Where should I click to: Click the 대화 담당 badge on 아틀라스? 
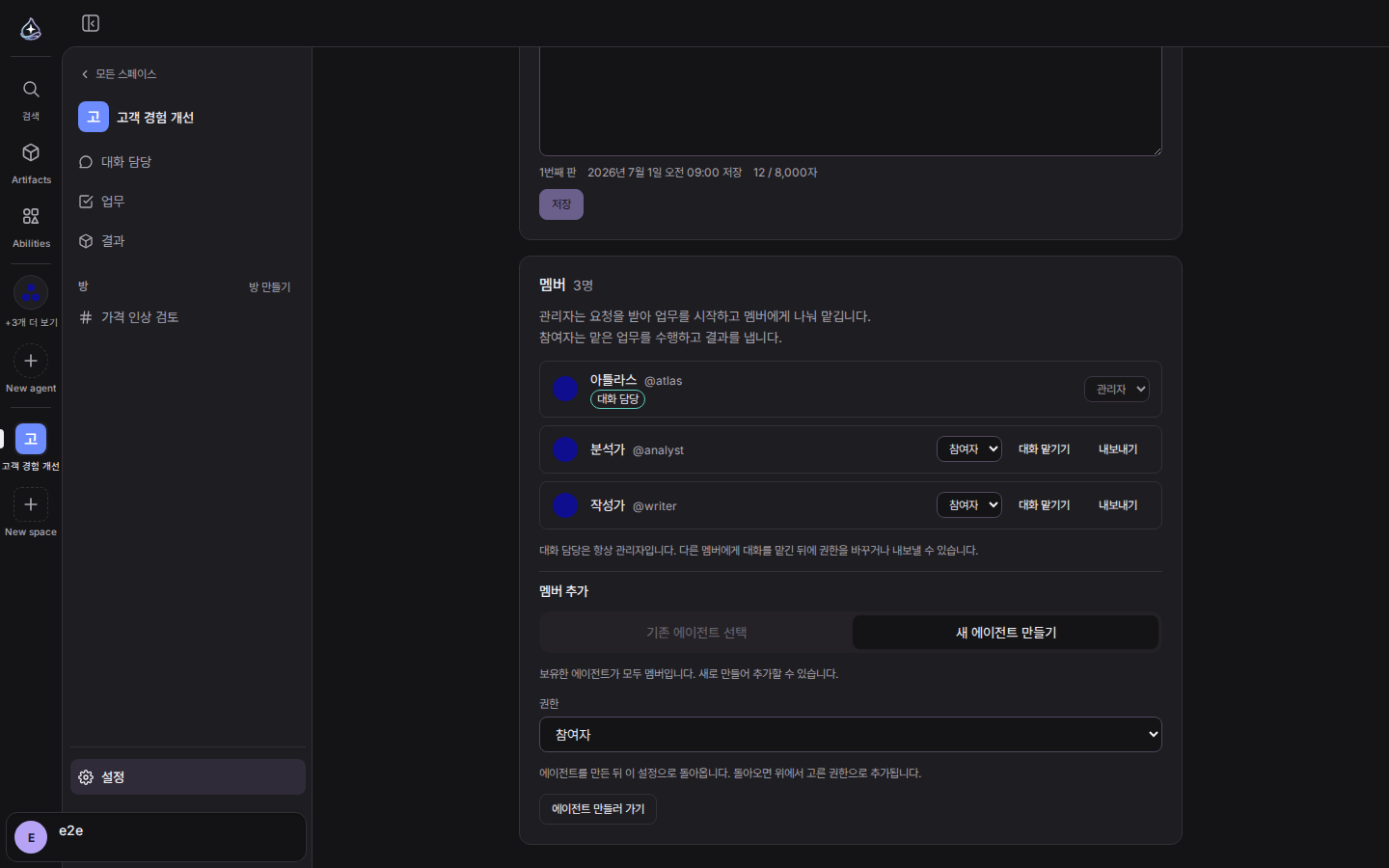coord(617,399)
